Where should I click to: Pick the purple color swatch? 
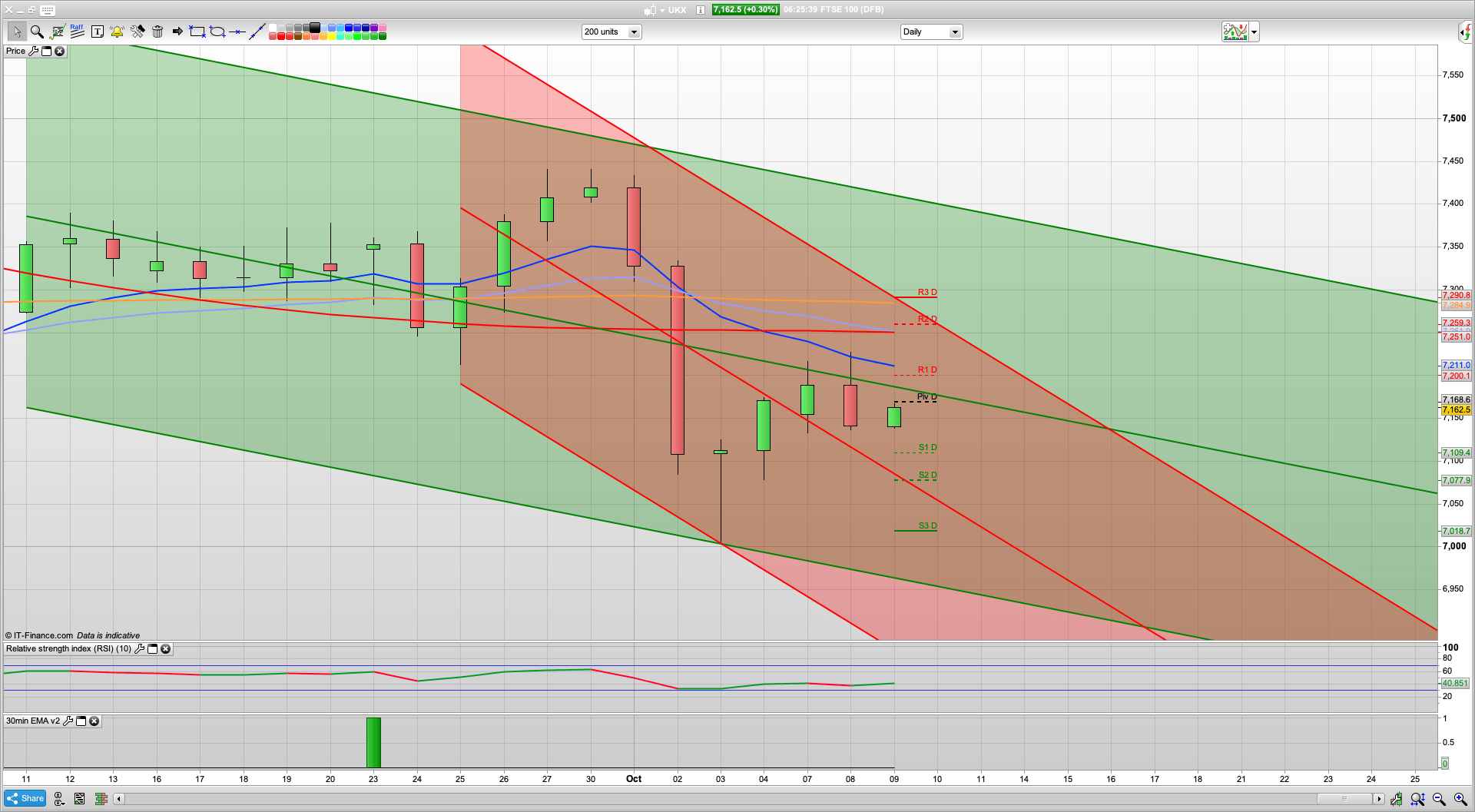374,28
